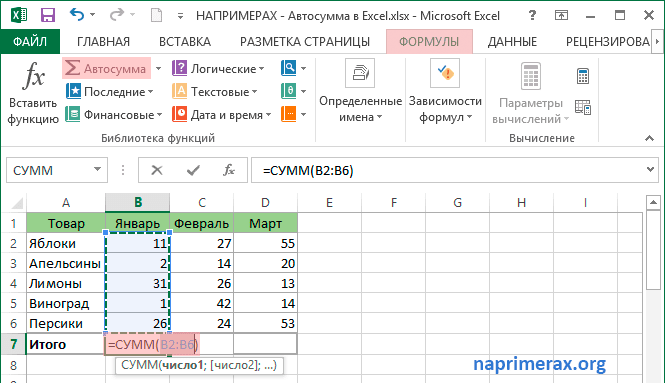Viewport: 665px width, 383px height.
Task: Expand the Автосумма dropdown arrow
Action: tap(158, 68)
